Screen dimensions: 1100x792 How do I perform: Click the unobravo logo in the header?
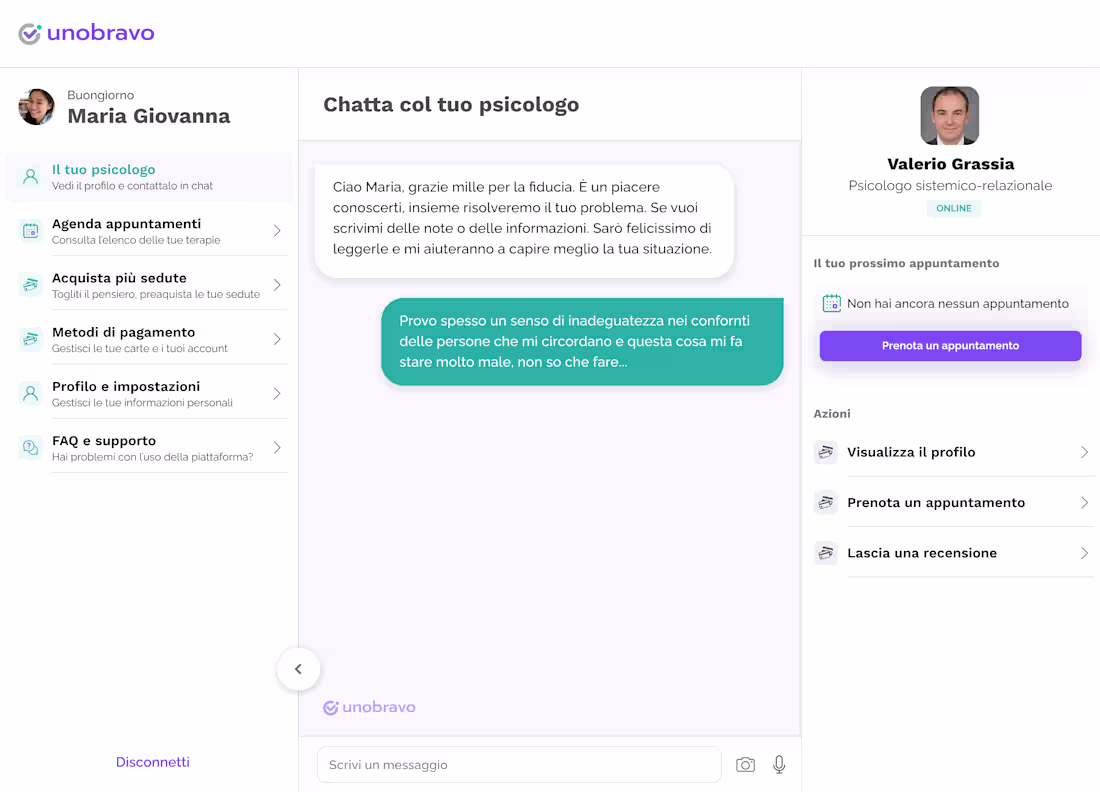[86, 33]
